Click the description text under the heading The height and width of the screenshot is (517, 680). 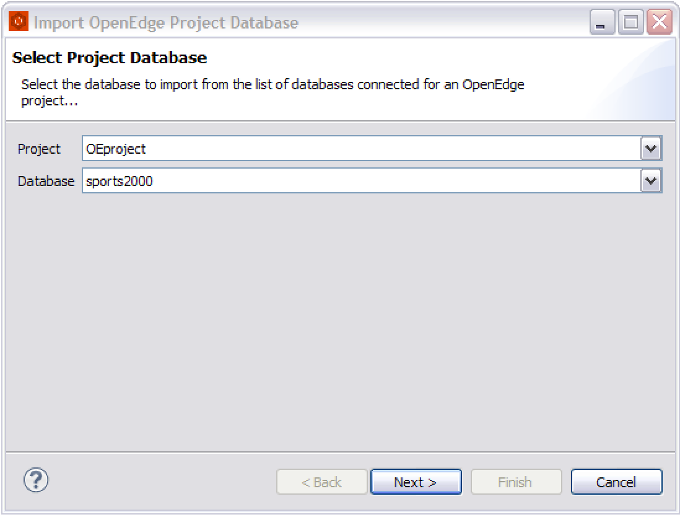tap(272, 92)
